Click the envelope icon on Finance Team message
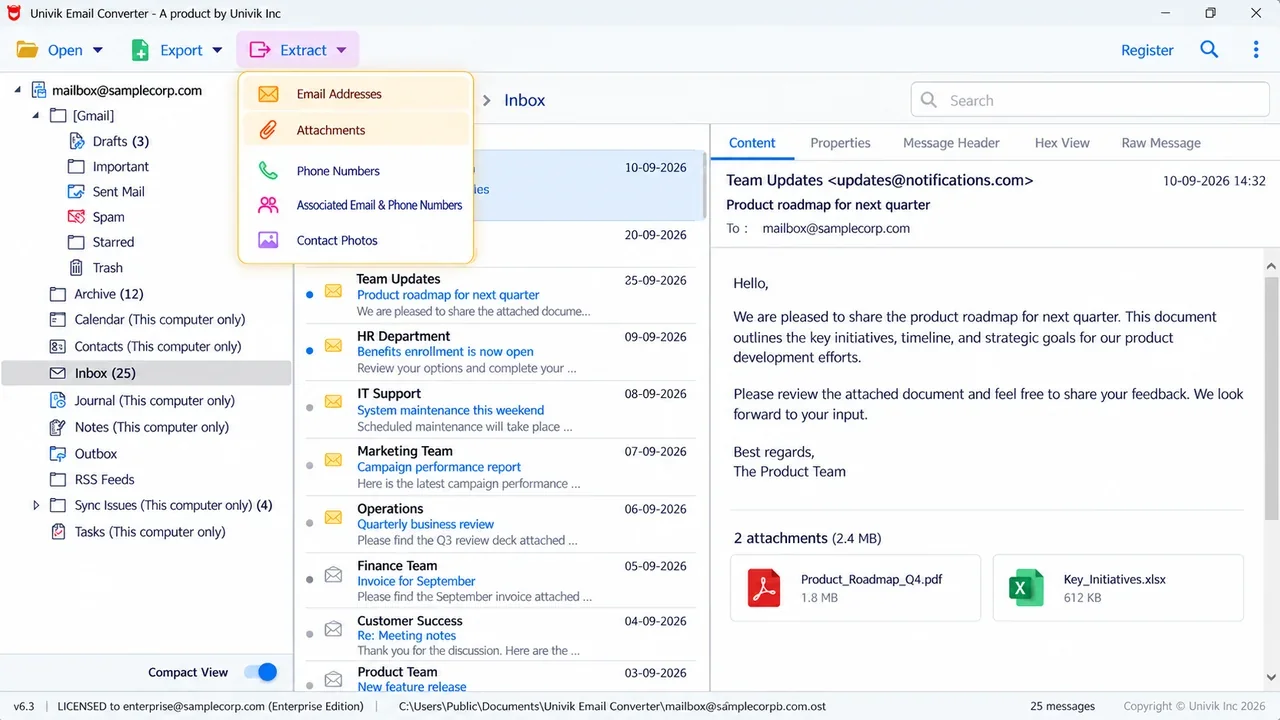This screenshot has width=1280, height=720. tap(334, 577)
